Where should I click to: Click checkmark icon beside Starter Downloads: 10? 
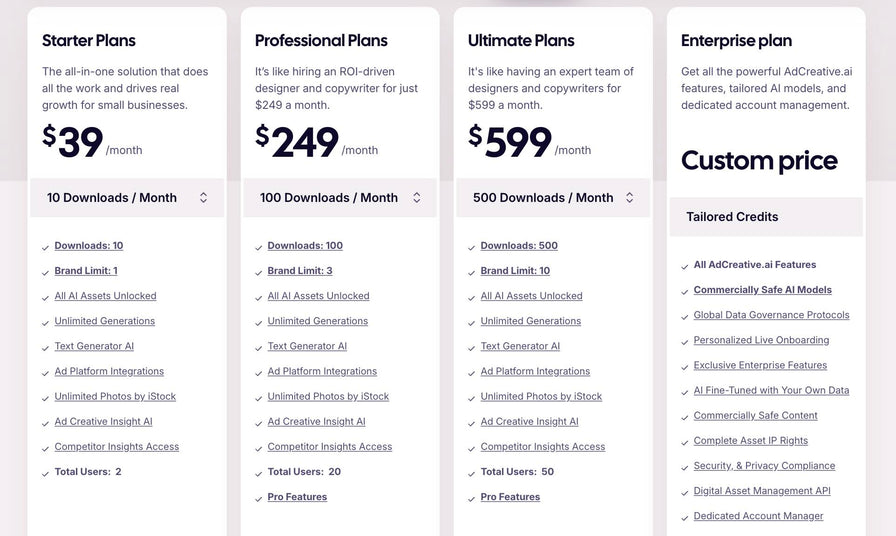(46, 247)
